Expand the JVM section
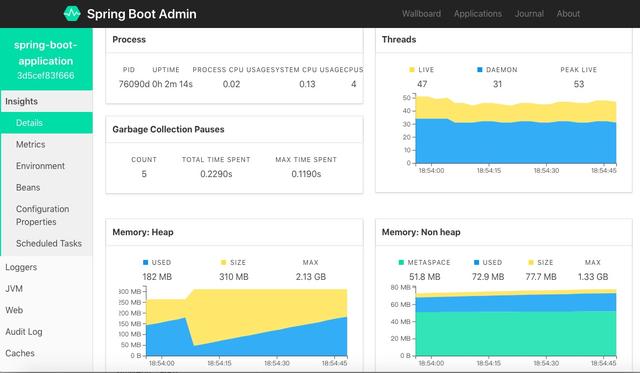 click(14, 289)
